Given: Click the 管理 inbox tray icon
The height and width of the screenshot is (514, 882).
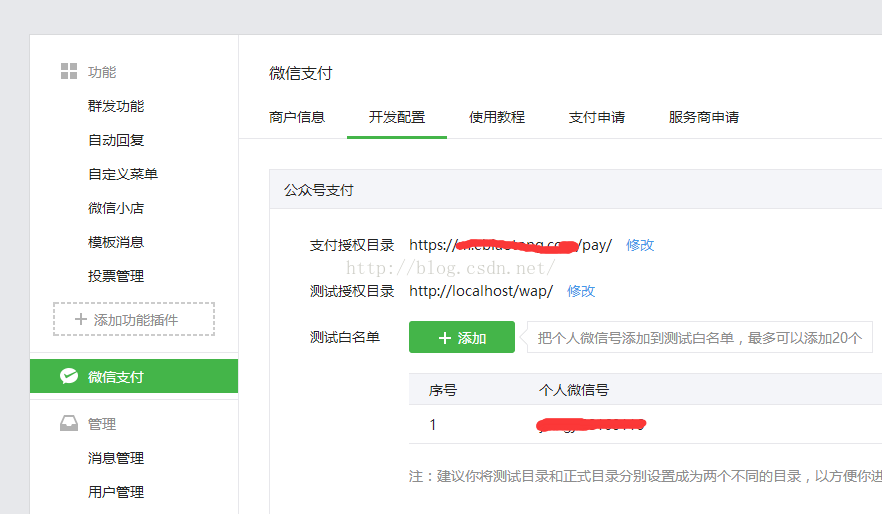Looking at the screenshot, I should [69, 423].
